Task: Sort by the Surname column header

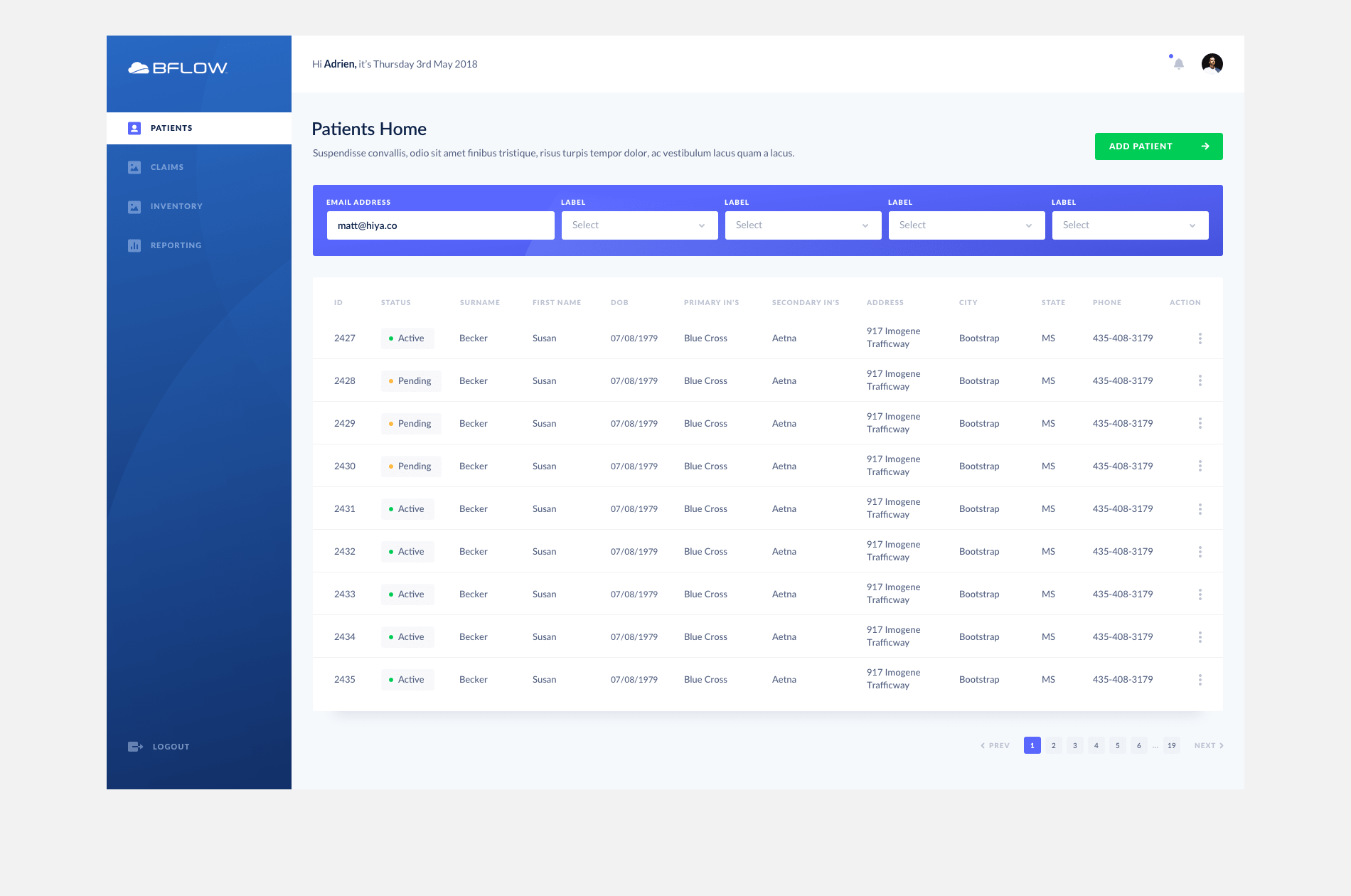Action: pos(480,303)
